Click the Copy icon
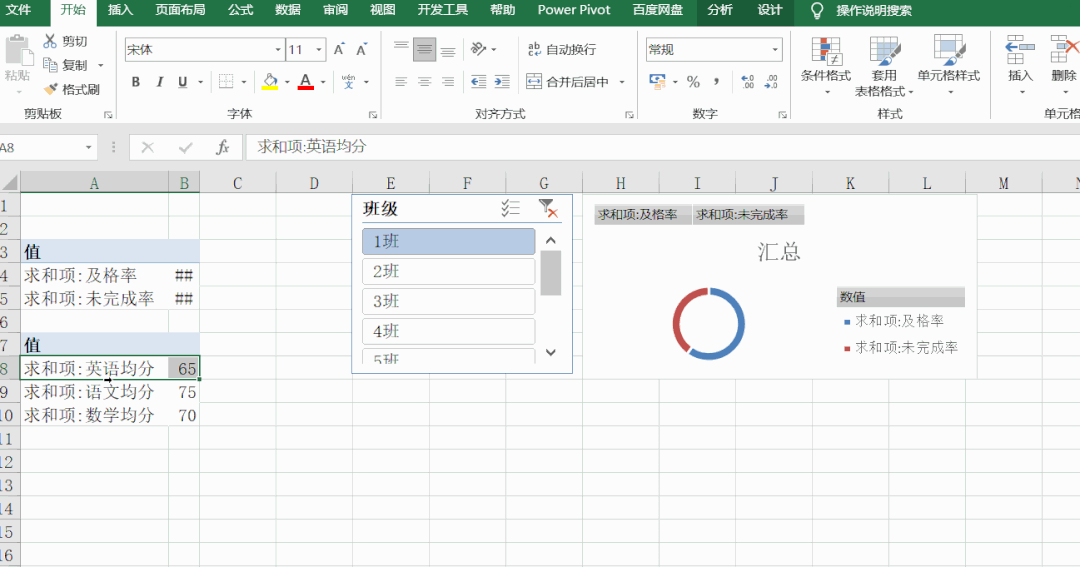This screenshot has width=1080, height=567. [x=50, y=65]
